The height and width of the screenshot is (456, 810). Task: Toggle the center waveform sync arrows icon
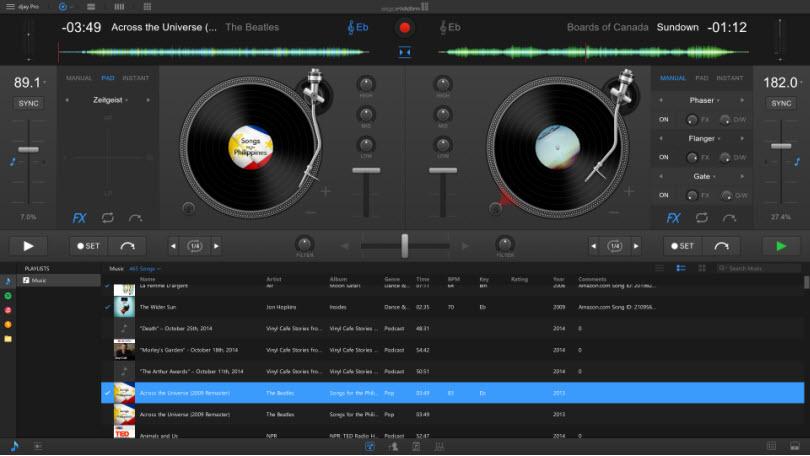[404, 52]
